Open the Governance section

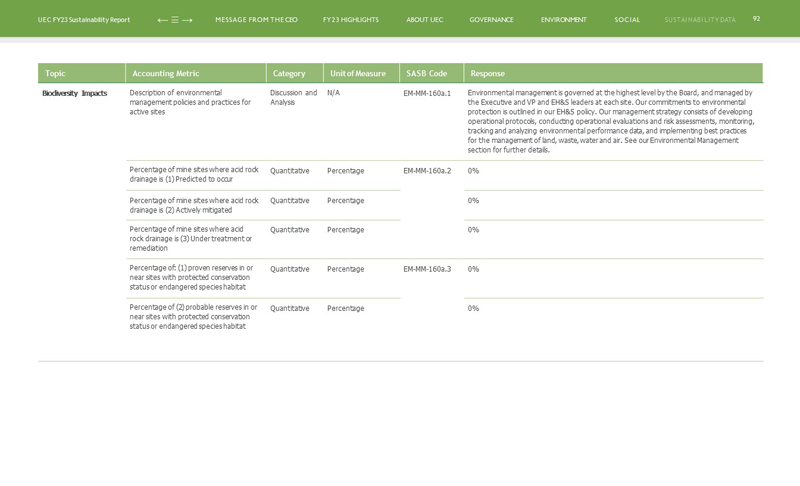pyautogui.click(x=491, y=20)
